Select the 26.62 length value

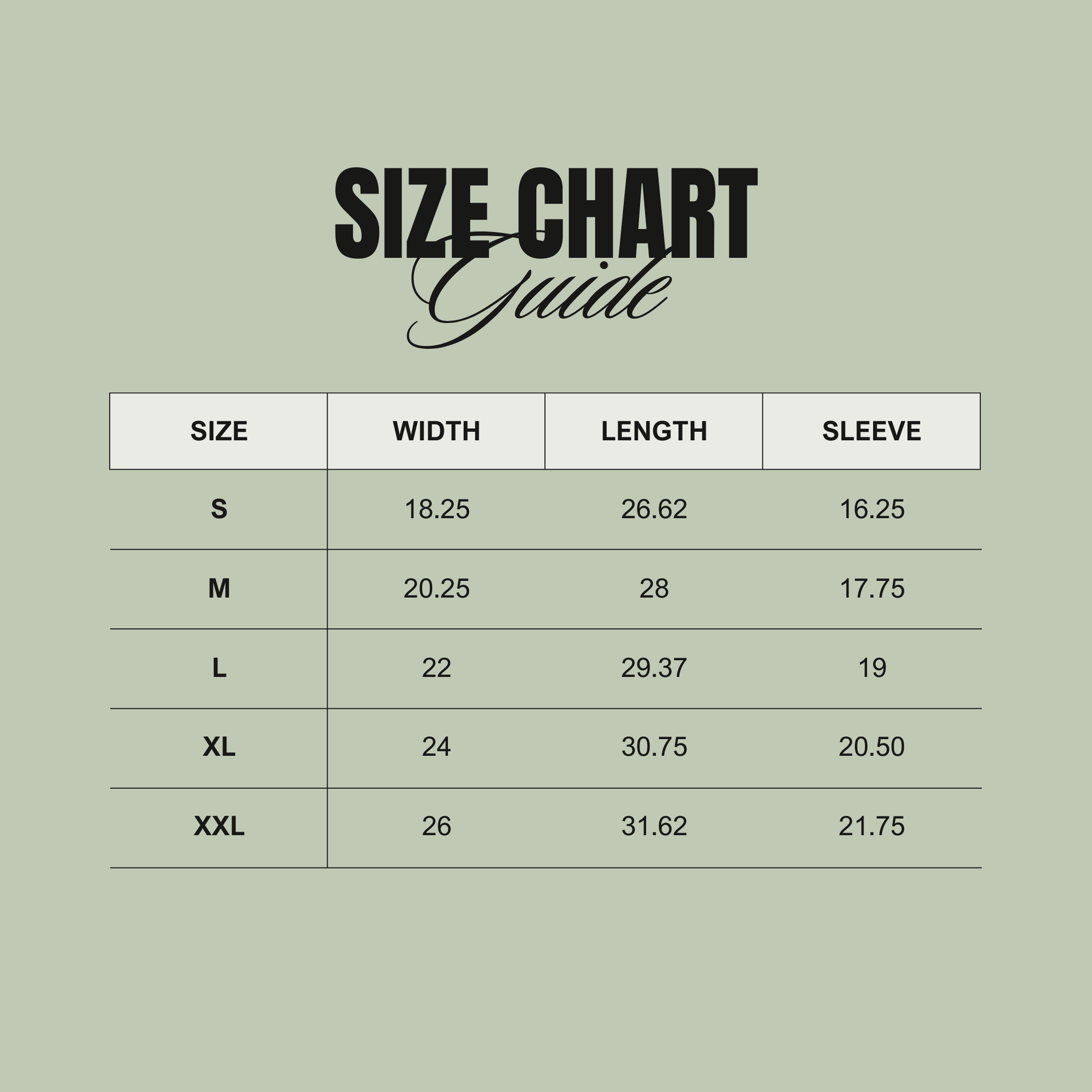coord(654,509)
